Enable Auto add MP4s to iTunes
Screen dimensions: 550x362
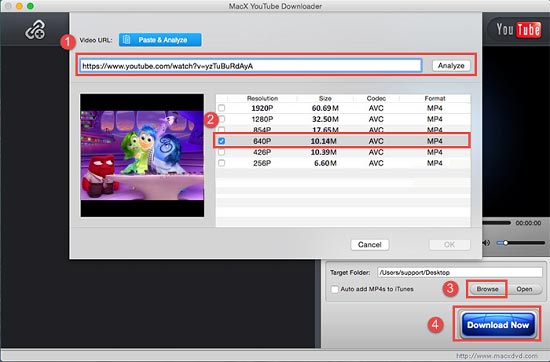tap(335, 289)
